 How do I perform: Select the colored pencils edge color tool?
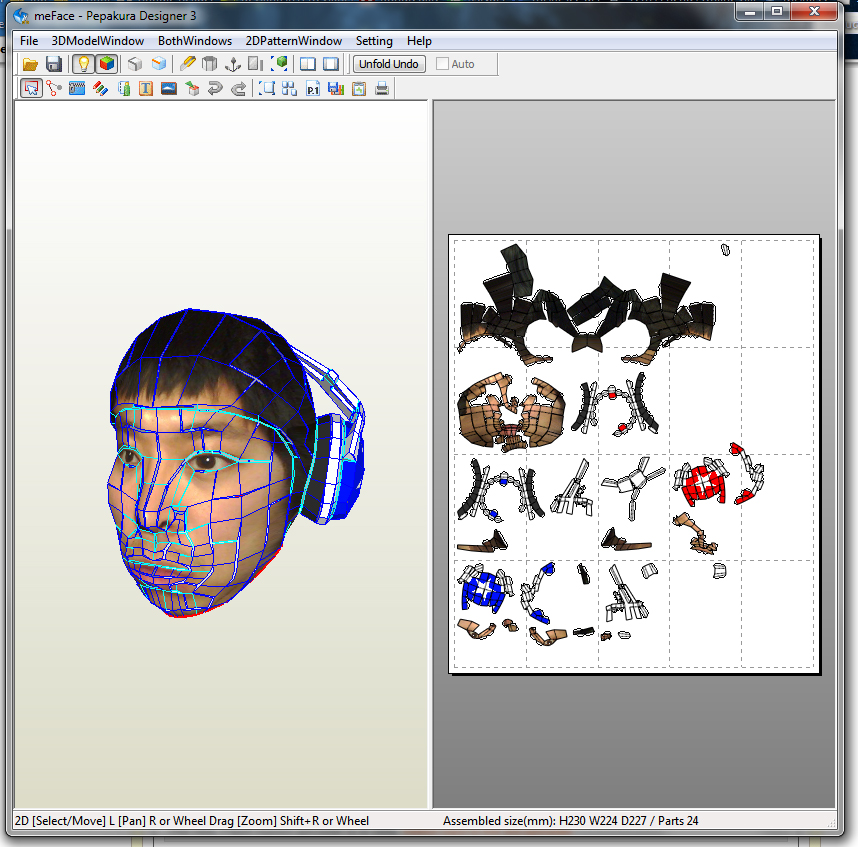pyautogui.click(x=100, y=88)
